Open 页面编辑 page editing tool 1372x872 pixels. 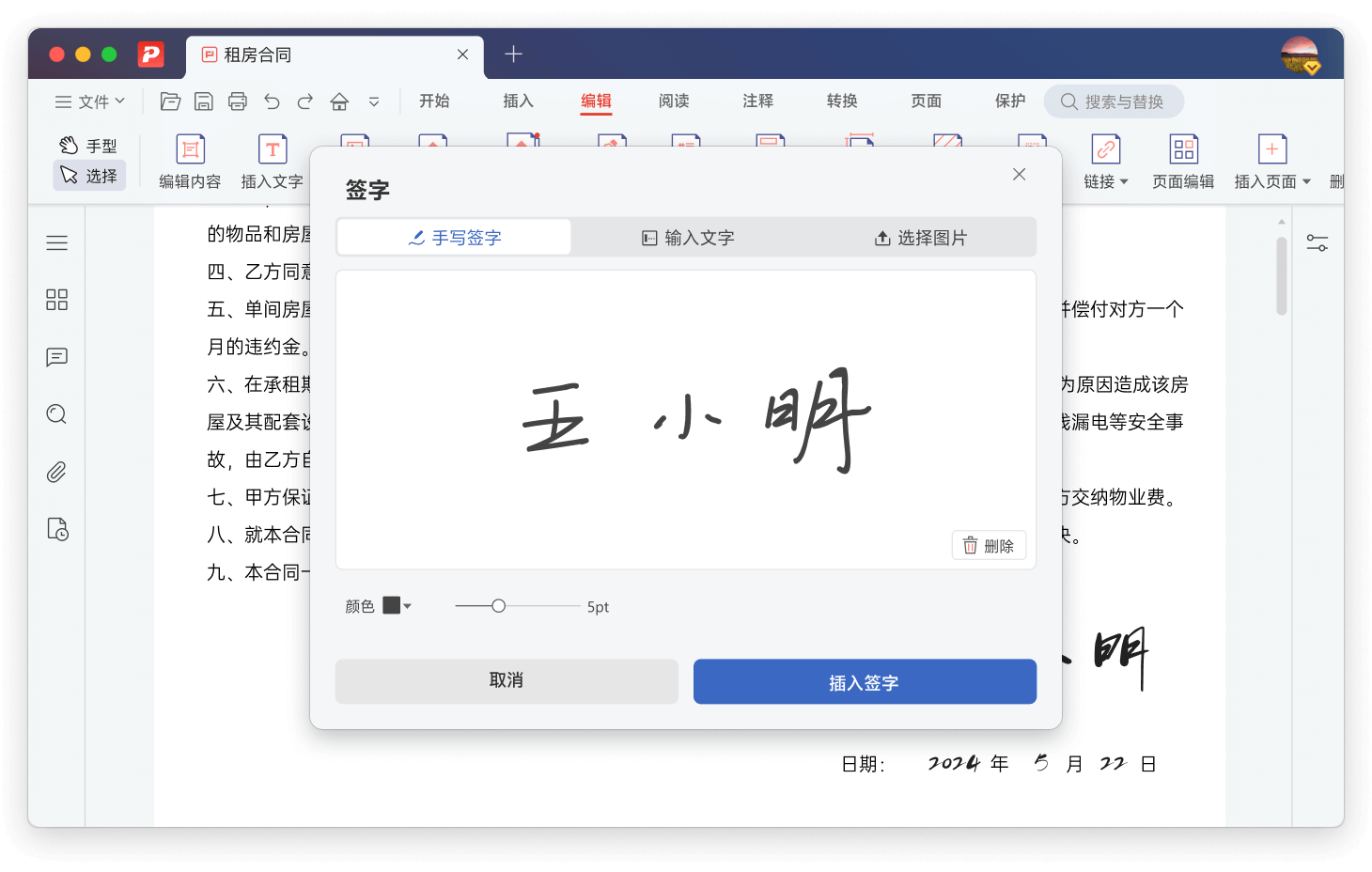tap(1183, 162)
